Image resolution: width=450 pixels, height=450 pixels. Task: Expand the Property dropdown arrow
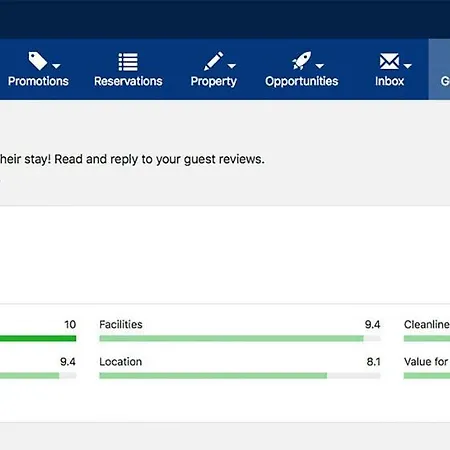232,66
